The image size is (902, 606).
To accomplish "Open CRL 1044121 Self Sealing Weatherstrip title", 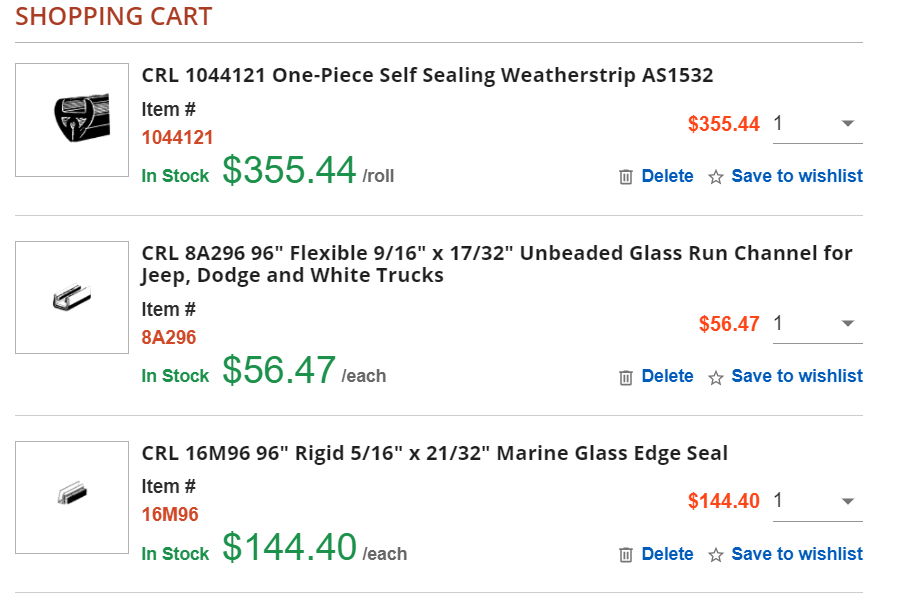I will (x=427, y=75).
